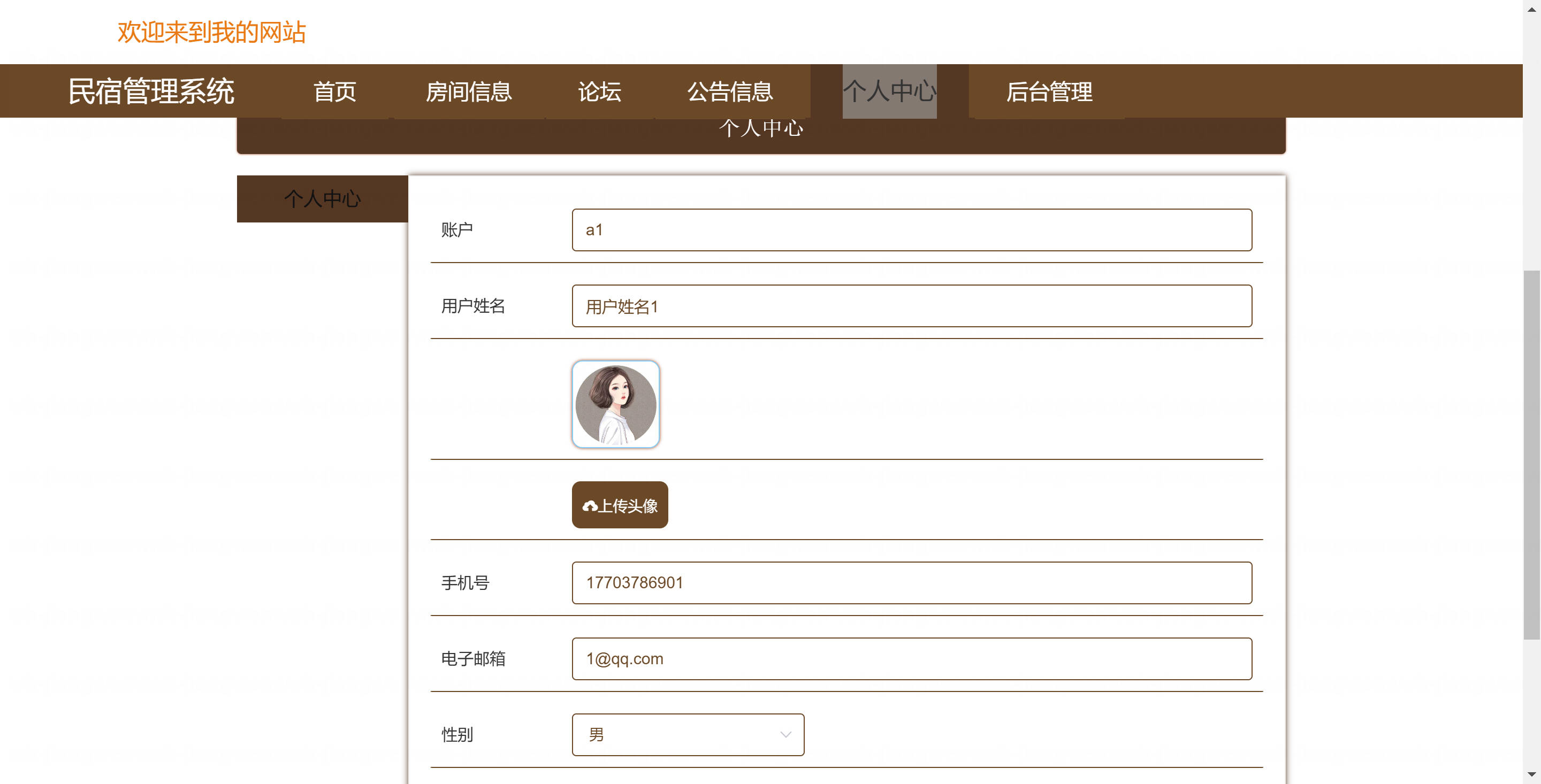Select the 个人中心 sidebar tab
This screenshot has height=784, width=1541.
click(x=323, y=198)
